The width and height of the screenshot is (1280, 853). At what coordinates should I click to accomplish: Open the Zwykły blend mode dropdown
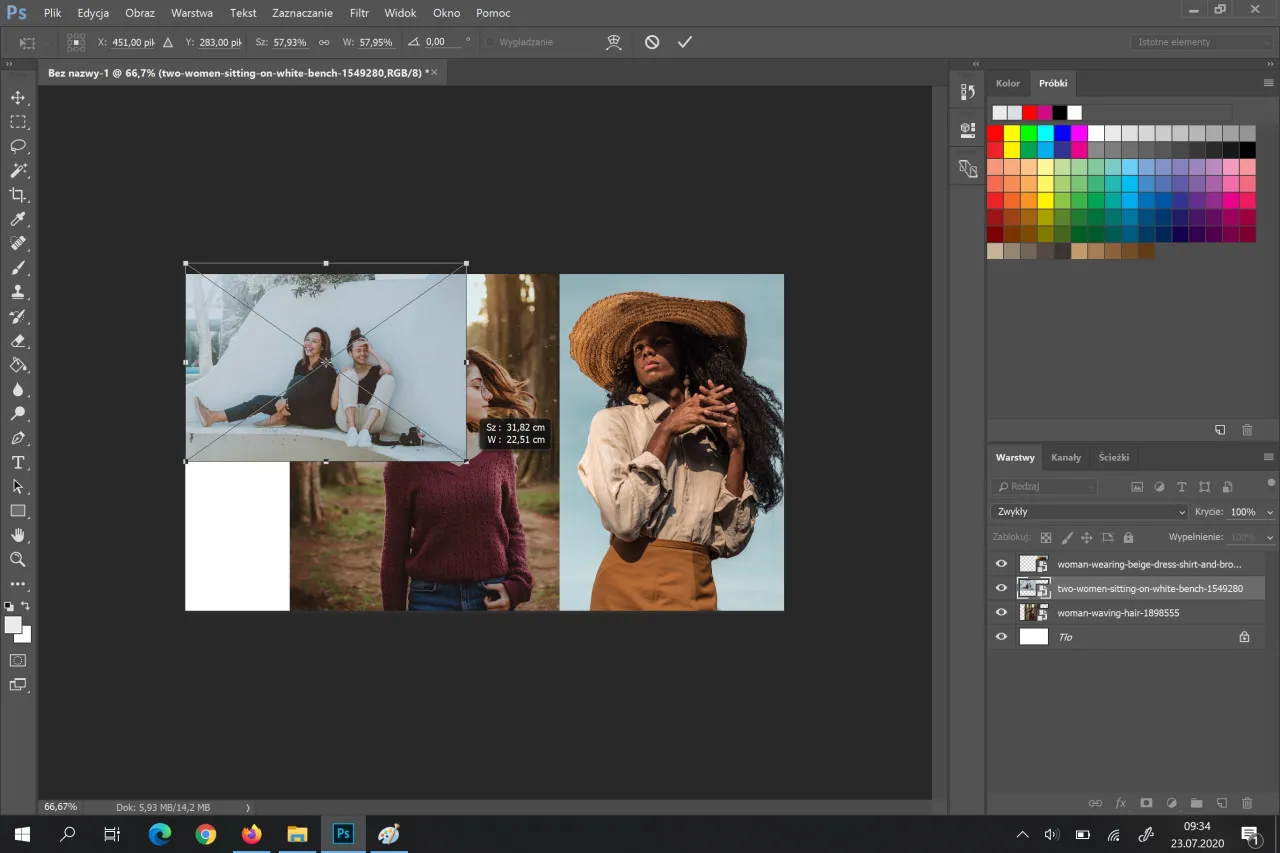coord(1089,512)
